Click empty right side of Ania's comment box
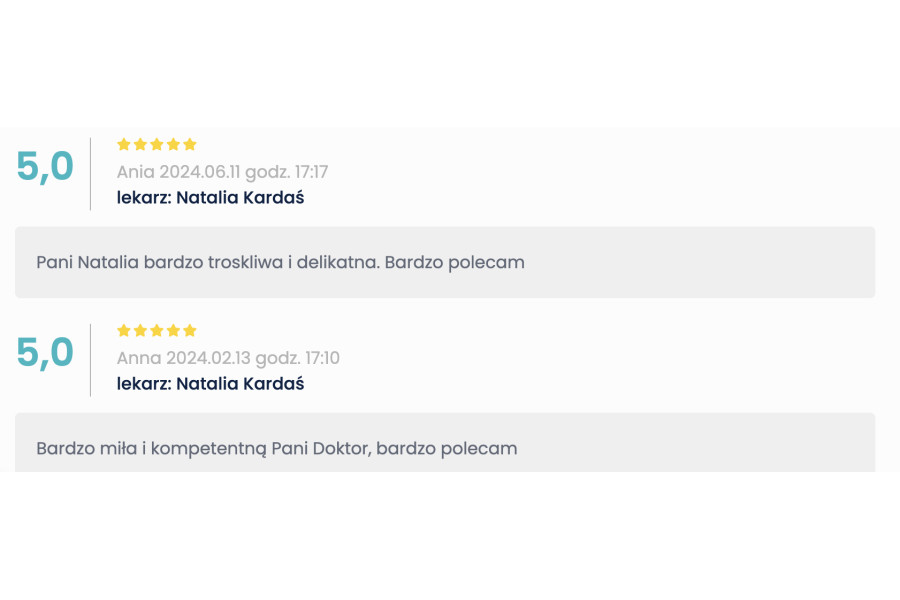900x600 pixels. pyautogui.click(x=750, y=262)
